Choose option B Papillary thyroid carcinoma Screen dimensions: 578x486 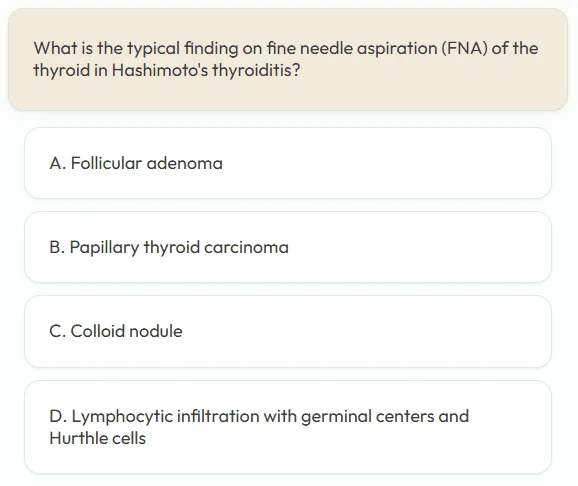coord(288,247)
